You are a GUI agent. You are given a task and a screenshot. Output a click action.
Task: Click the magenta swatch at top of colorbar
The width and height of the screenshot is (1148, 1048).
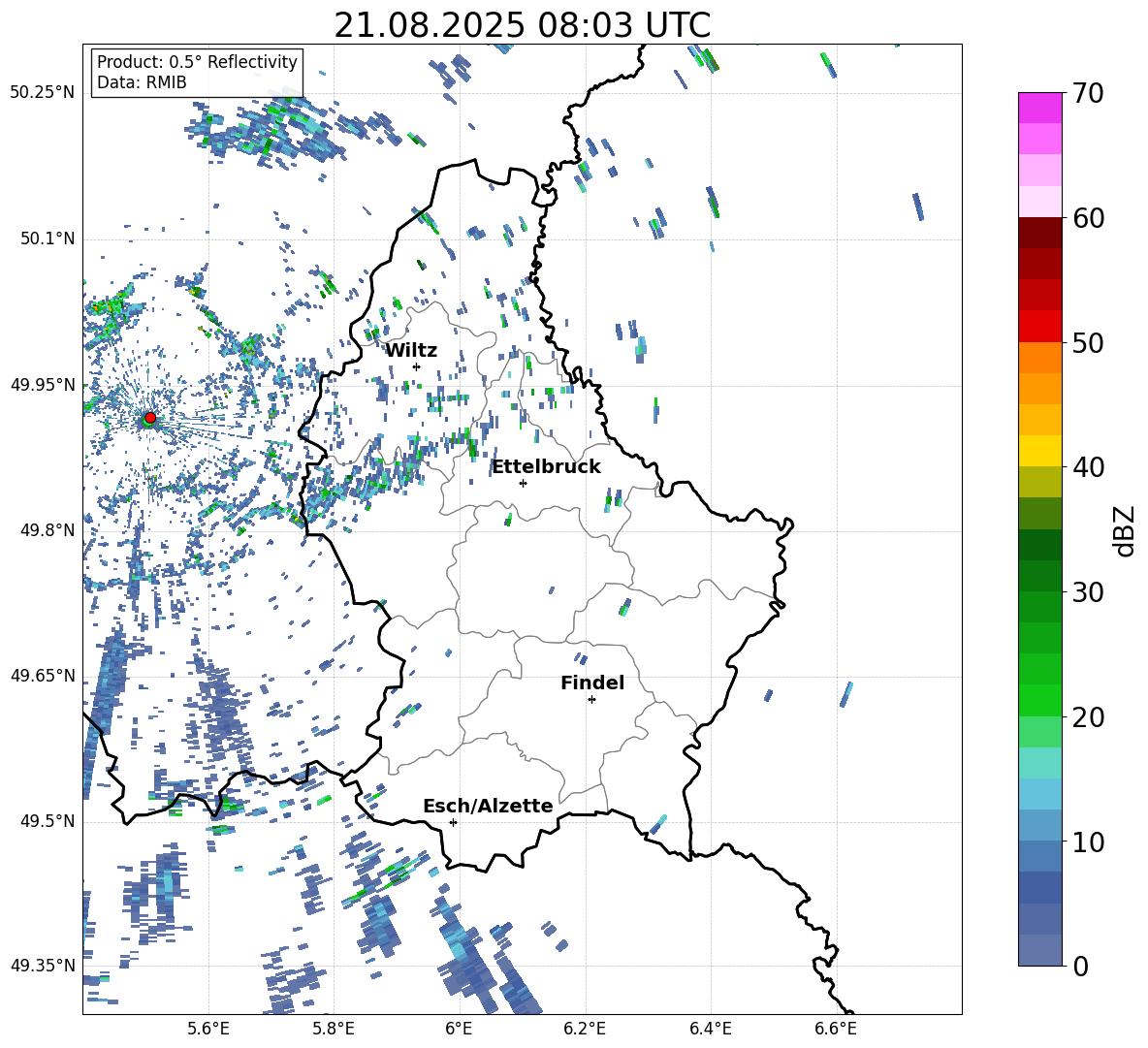[1039, 108]
